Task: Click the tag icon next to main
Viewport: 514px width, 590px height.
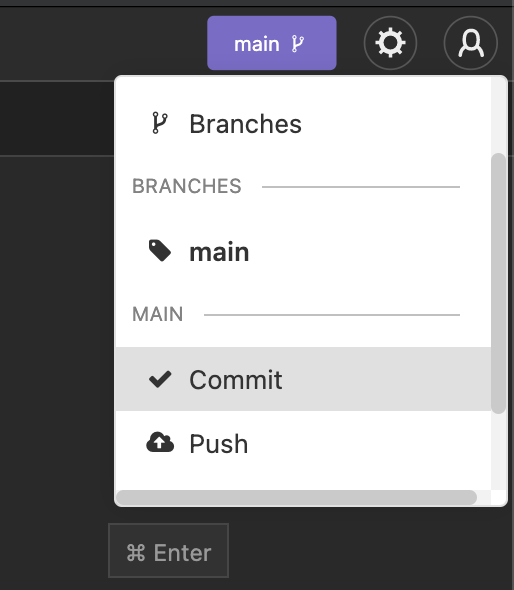Action: point(160,251)
